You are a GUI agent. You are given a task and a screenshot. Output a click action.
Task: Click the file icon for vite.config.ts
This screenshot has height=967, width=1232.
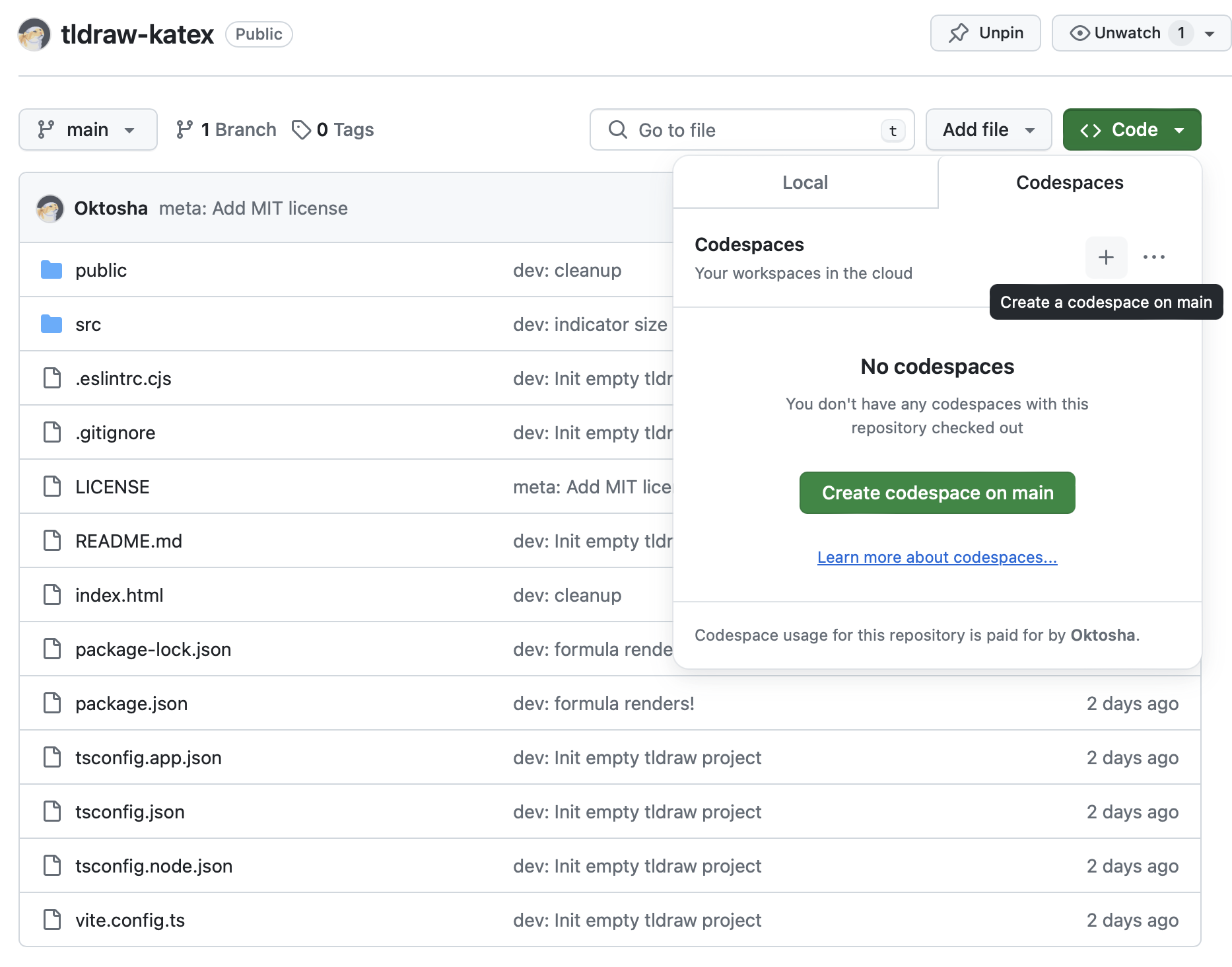[52, 920]
